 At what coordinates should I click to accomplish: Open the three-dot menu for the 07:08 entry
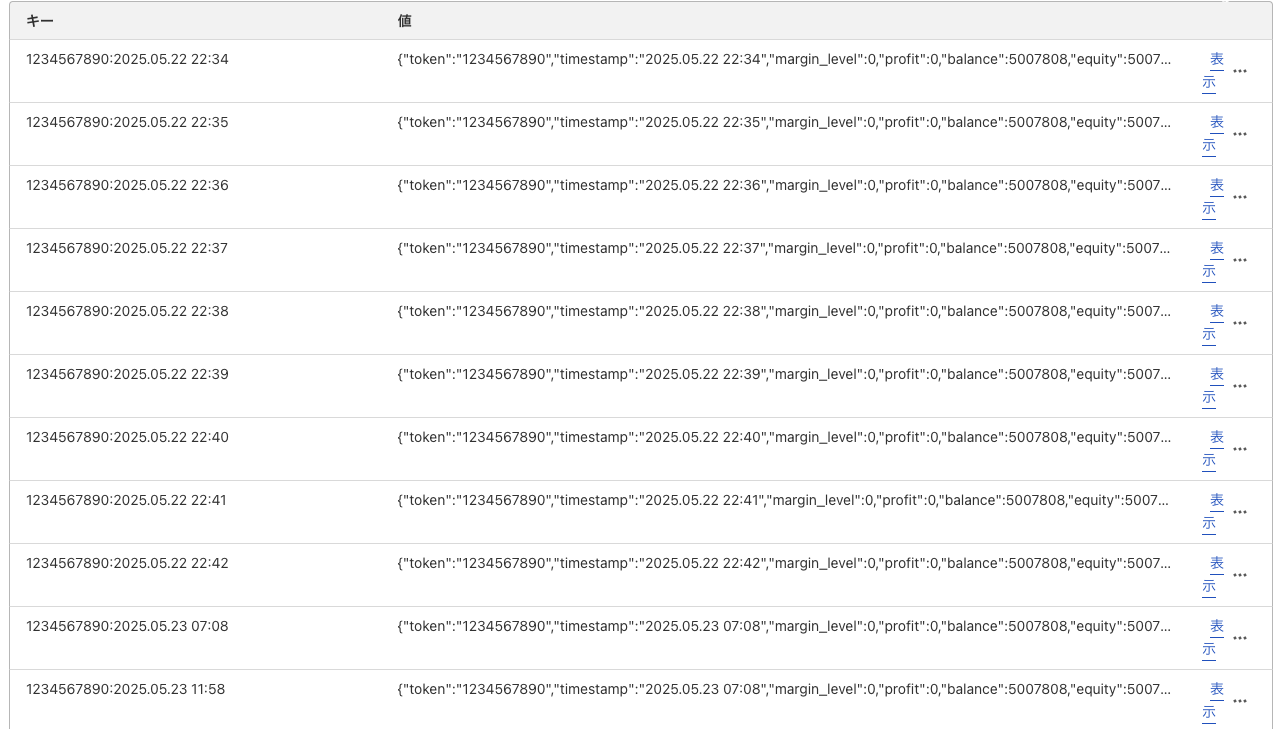click(1240, 638)
